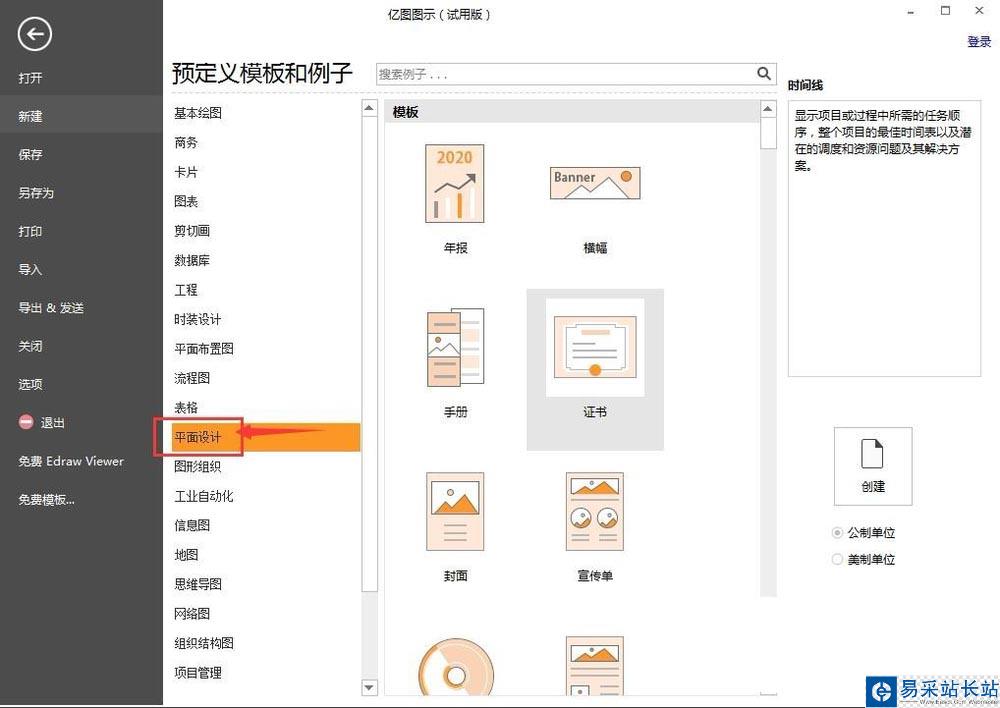The width and height of the screenshot is (1000, 708).
Task: Select the 年报 template icon
Action: click(x=455, y=184)
